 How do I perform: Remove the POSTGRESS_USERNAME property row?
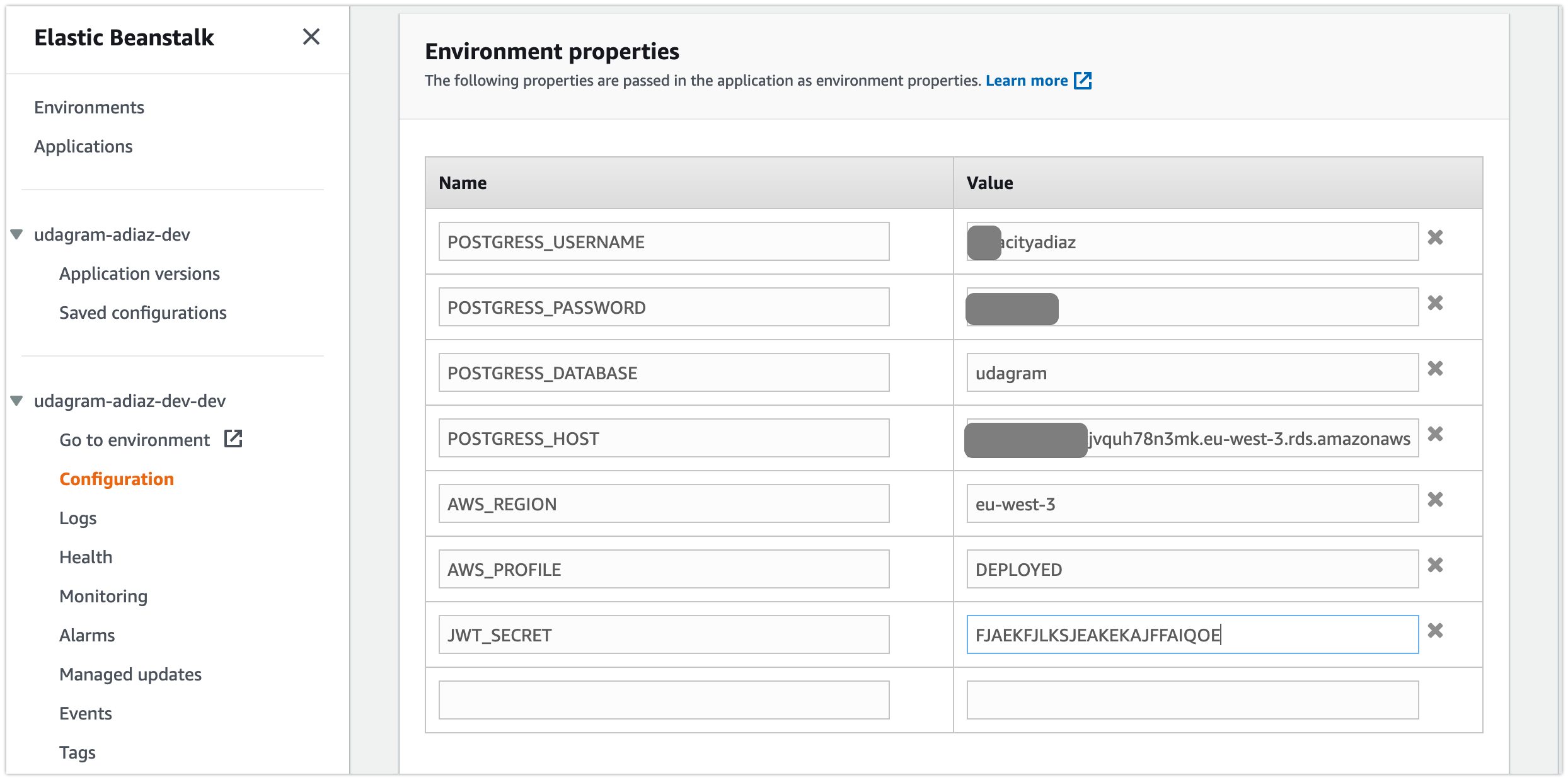coord(1435,238)
